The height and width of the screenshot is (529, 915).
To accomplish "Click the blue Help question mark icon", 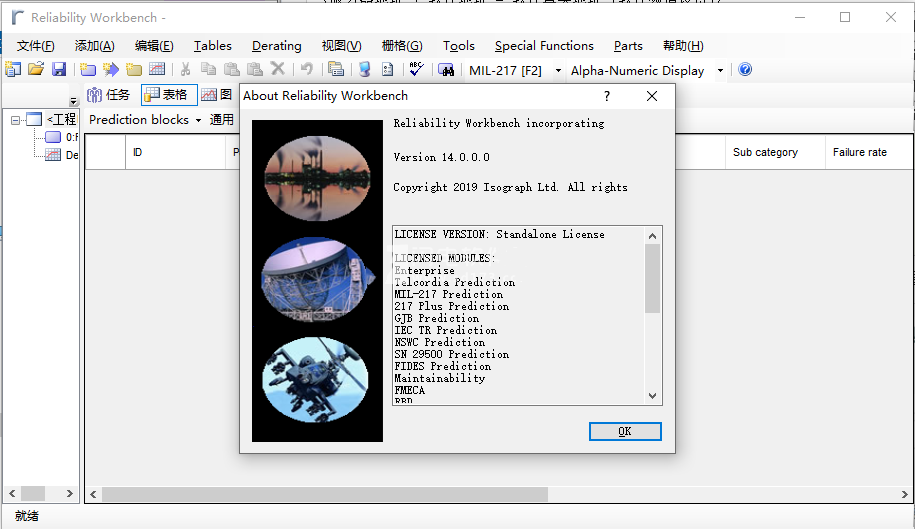I will pyautogui.click(x=745, y=69).
